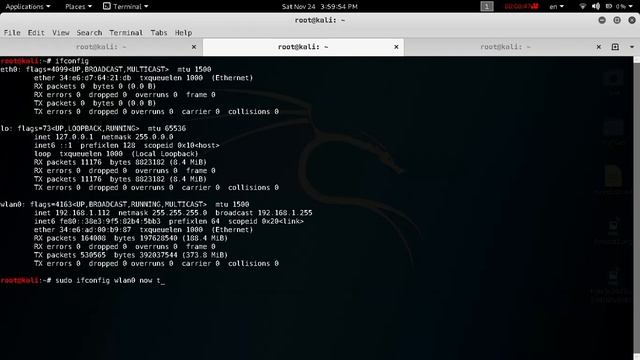Click the eth0 MAC address 34:e6:d7:64:21:db
Viewport: 640px width, 360px height.
[x=97, y=78]
